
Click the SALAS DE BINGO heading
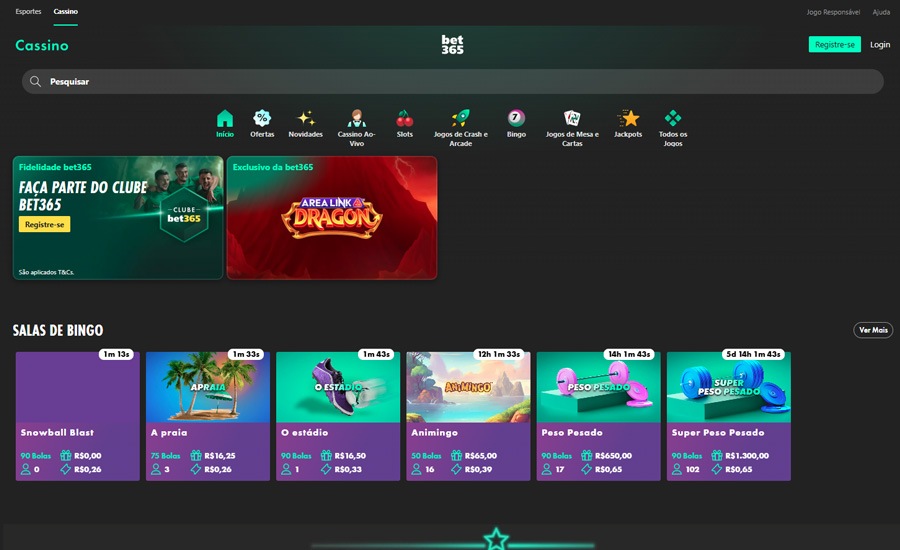(58, 330)
